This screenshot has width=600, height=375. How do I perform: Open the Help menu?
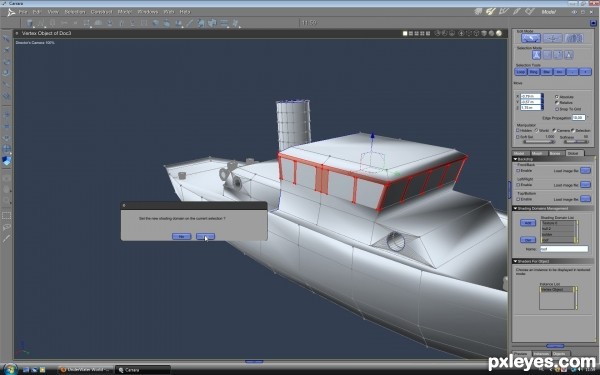point(185,12)
